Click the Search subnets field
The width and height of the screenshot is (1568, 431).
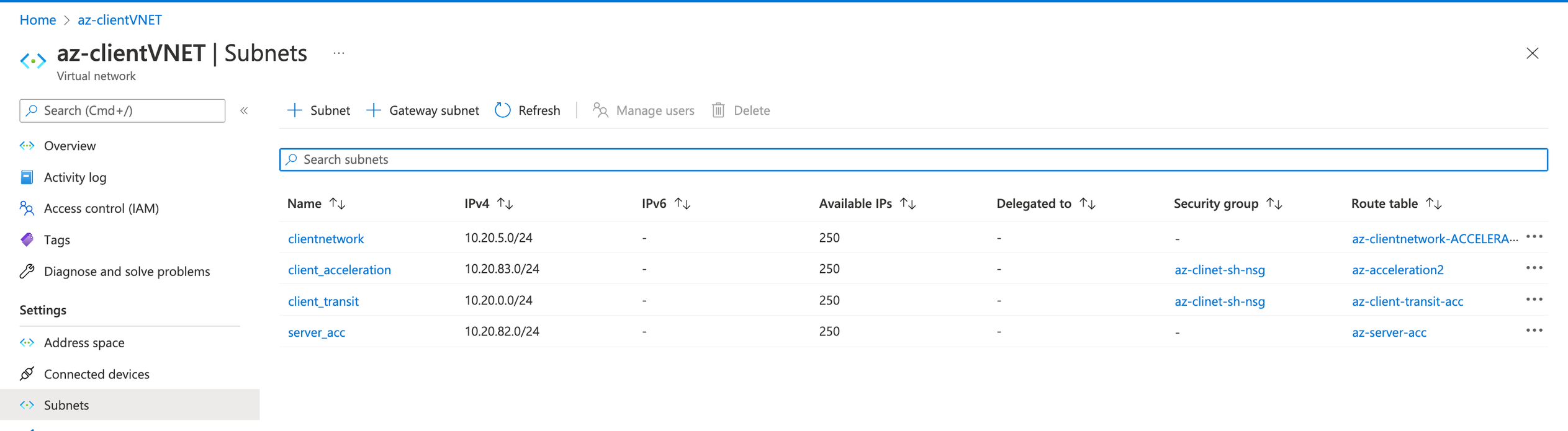pos(912,159)
